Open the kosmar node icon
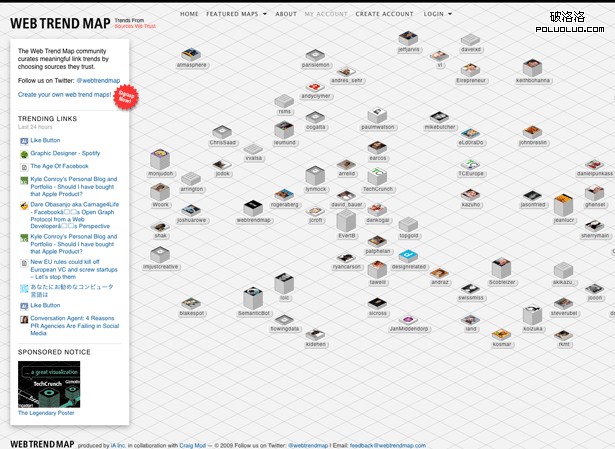 [x=502, y=333]
